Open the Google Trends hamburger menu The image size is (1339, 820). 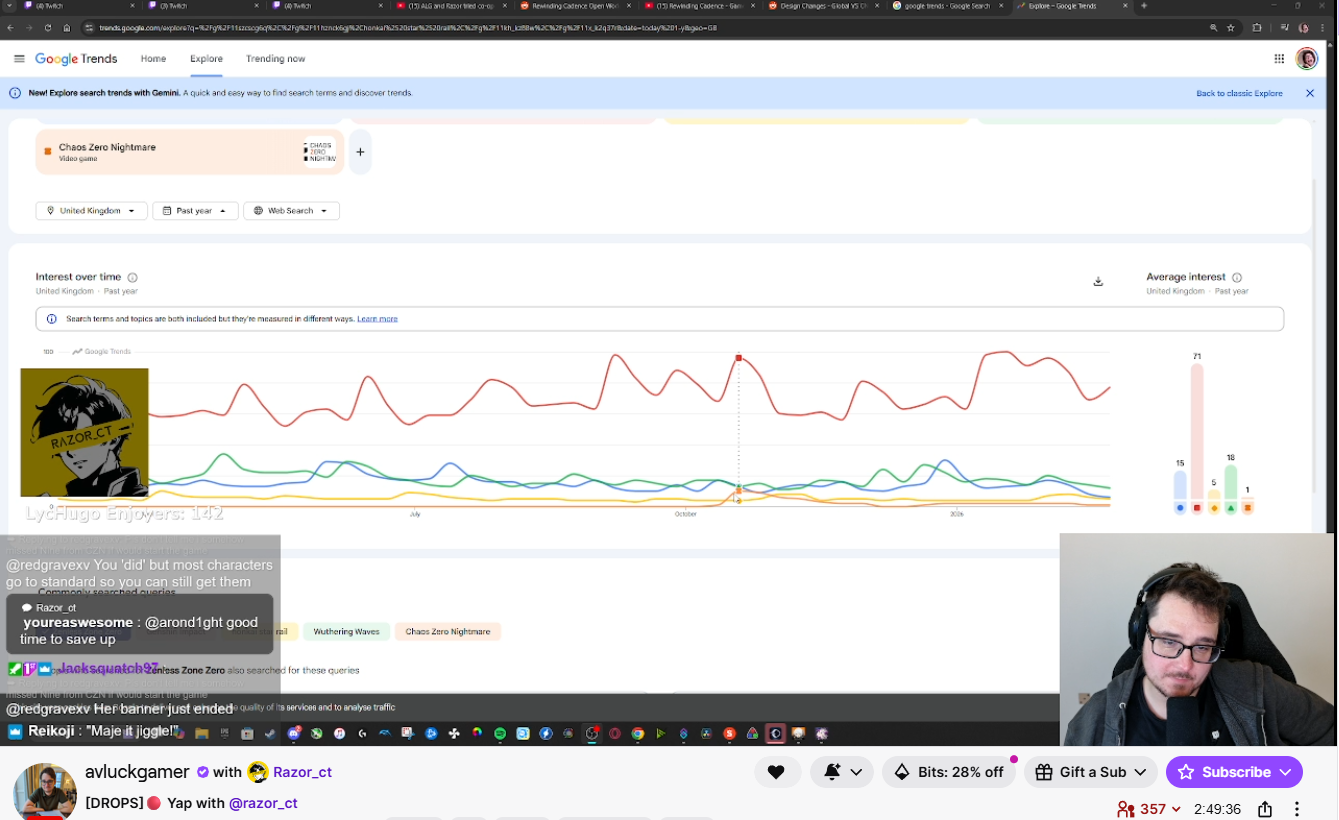pyautogui.click(x=19, y=59)
